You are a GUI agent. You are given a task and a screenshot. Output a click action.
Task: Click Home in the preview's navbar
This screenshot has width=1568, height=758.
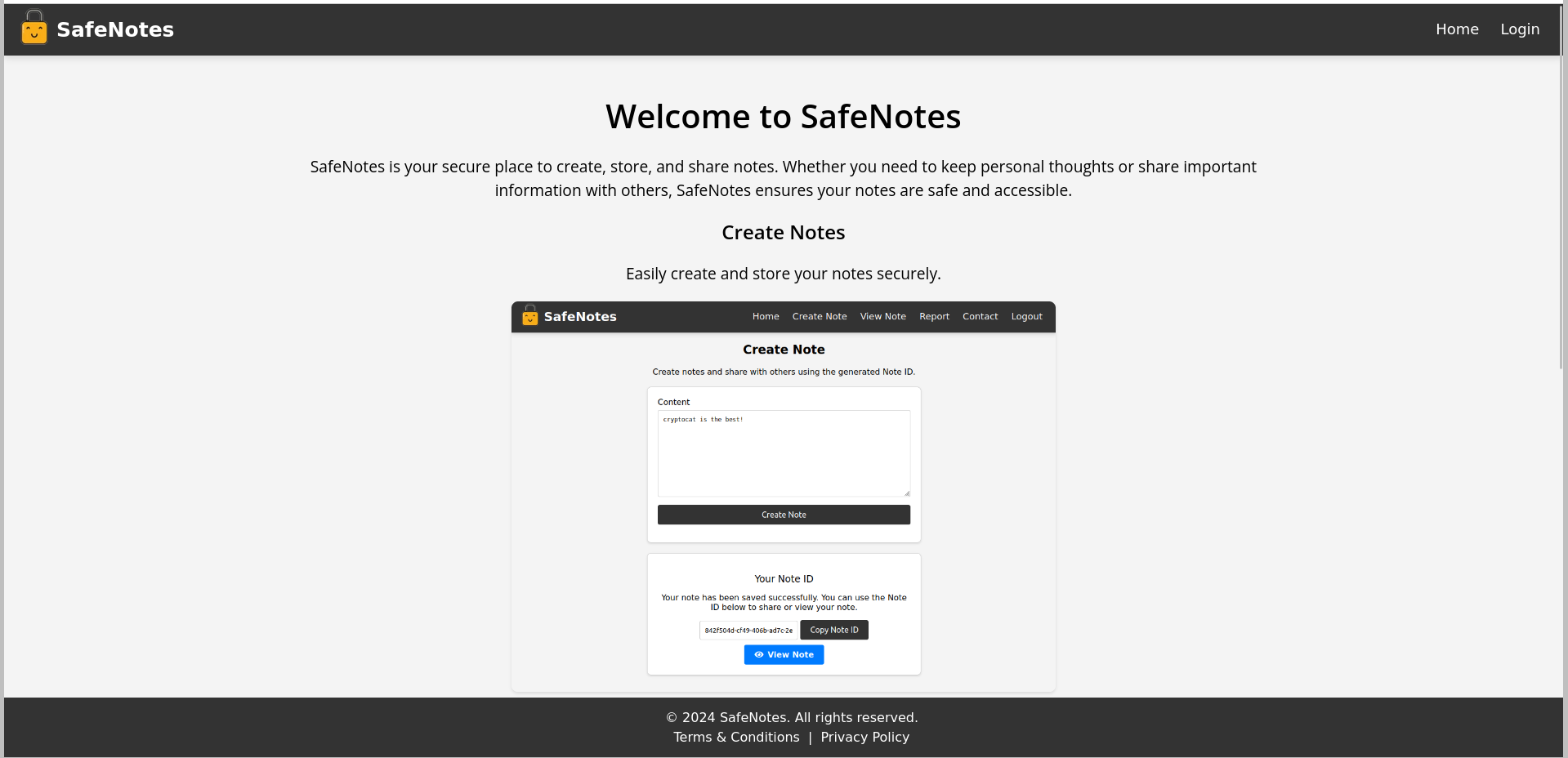pos(766,317)
